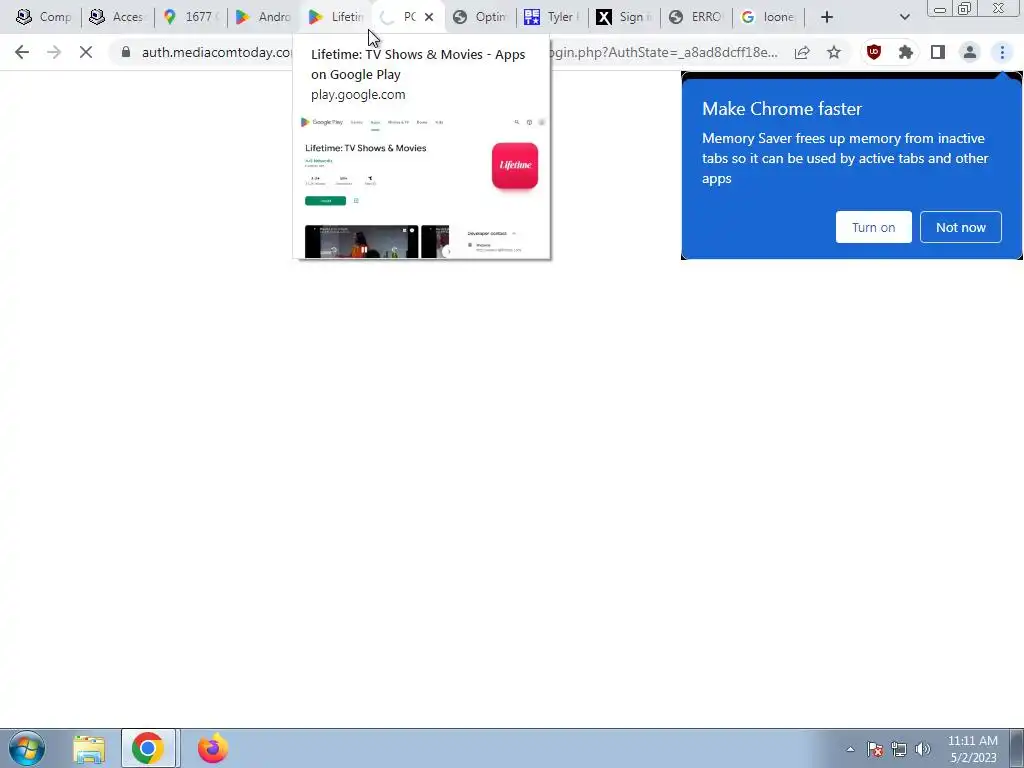Stop loading the page
The height and width of the screenshot is (768, 1024).
86,52
